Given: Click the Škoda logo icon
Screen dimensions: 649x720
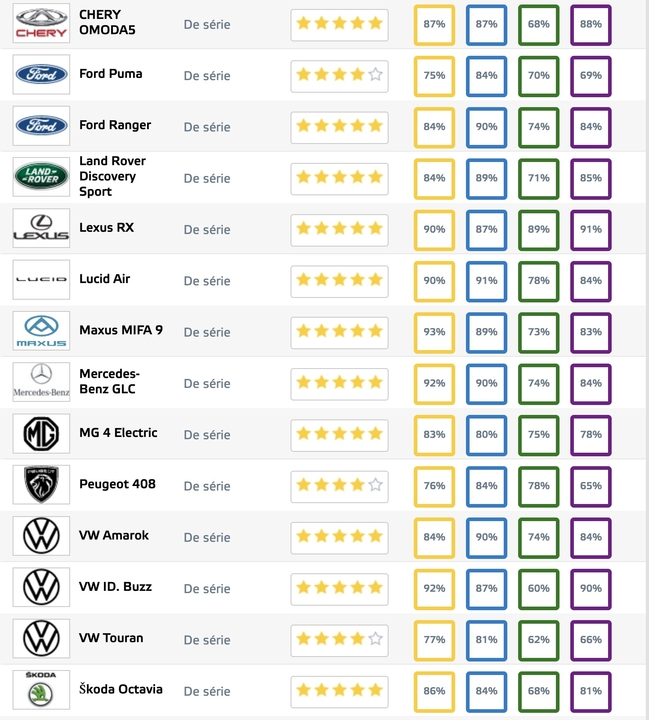Looking at the screenshot, I should click(x=41, y=690).
